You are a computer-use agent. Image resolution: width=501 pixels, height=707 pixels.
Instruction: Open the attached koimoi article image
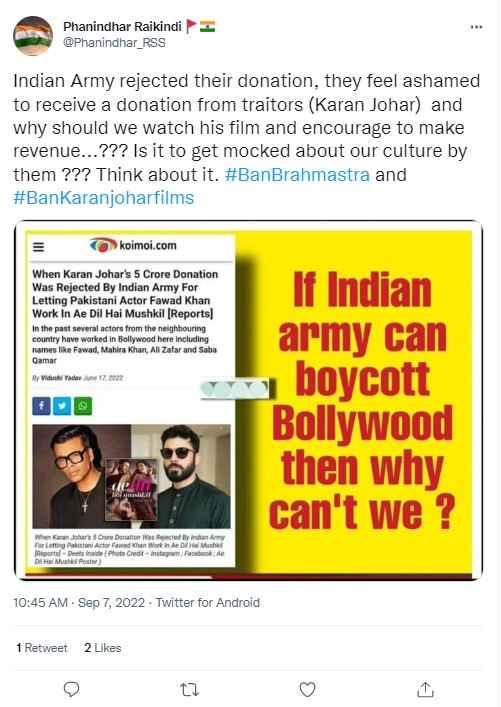coord(248,400)
